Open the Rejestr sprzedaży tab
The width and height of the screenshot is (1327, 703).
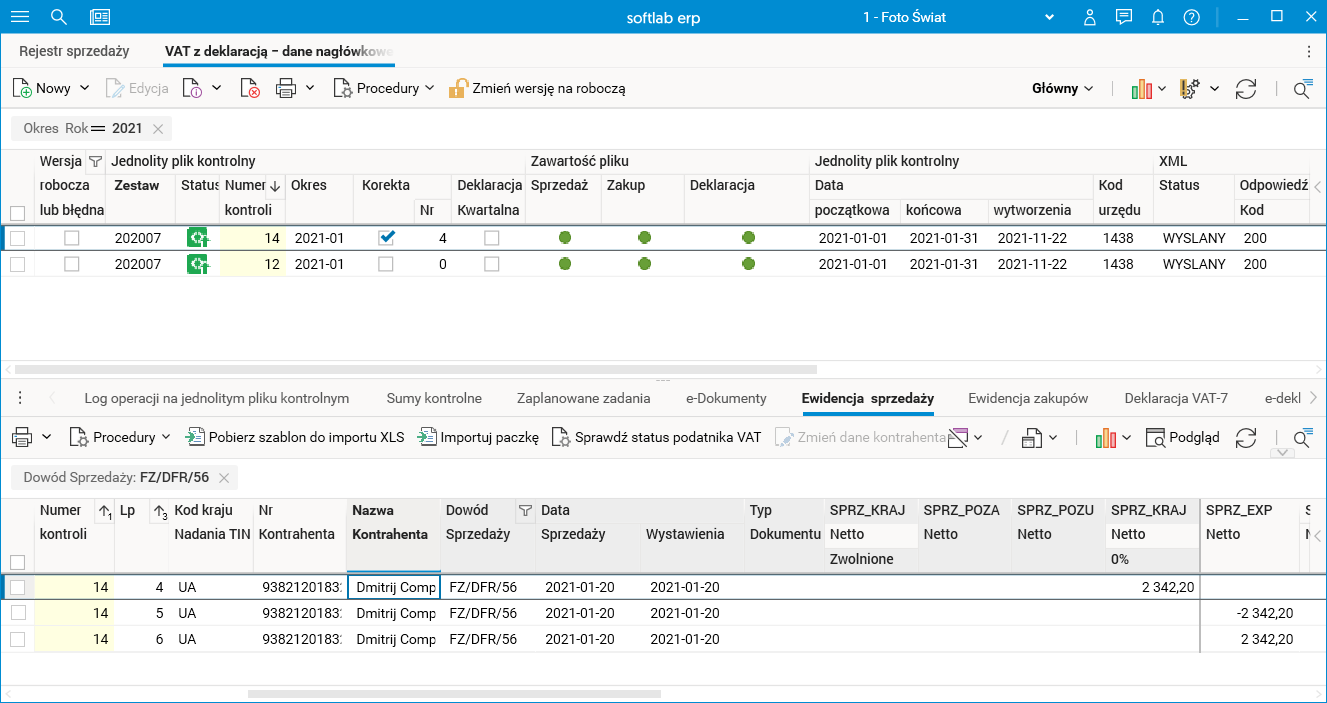click(74, 51)
